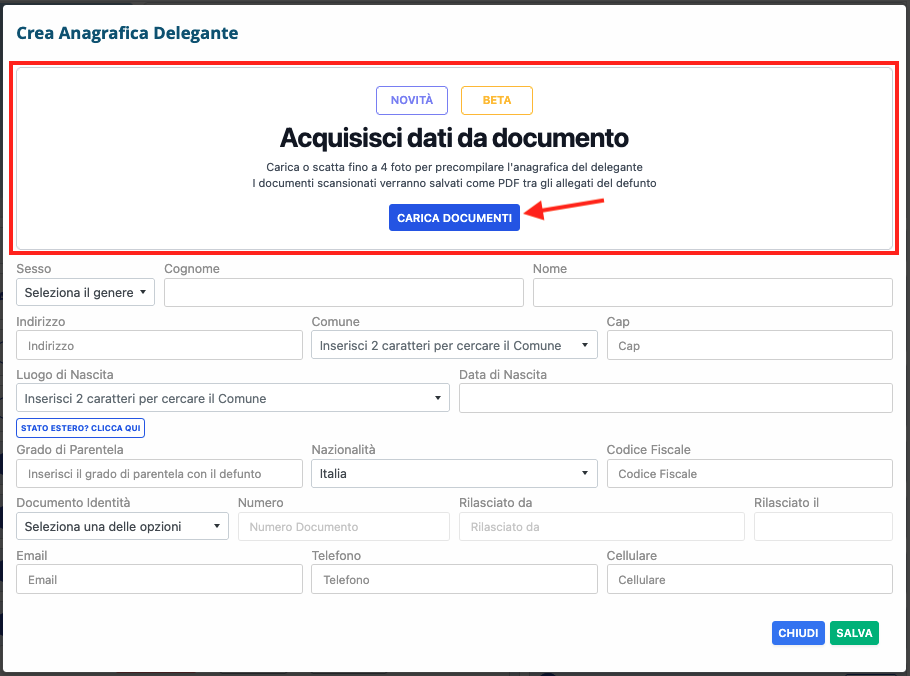
Task: Open the Luogo di Nascita dropdown
Action: point(233,398)
